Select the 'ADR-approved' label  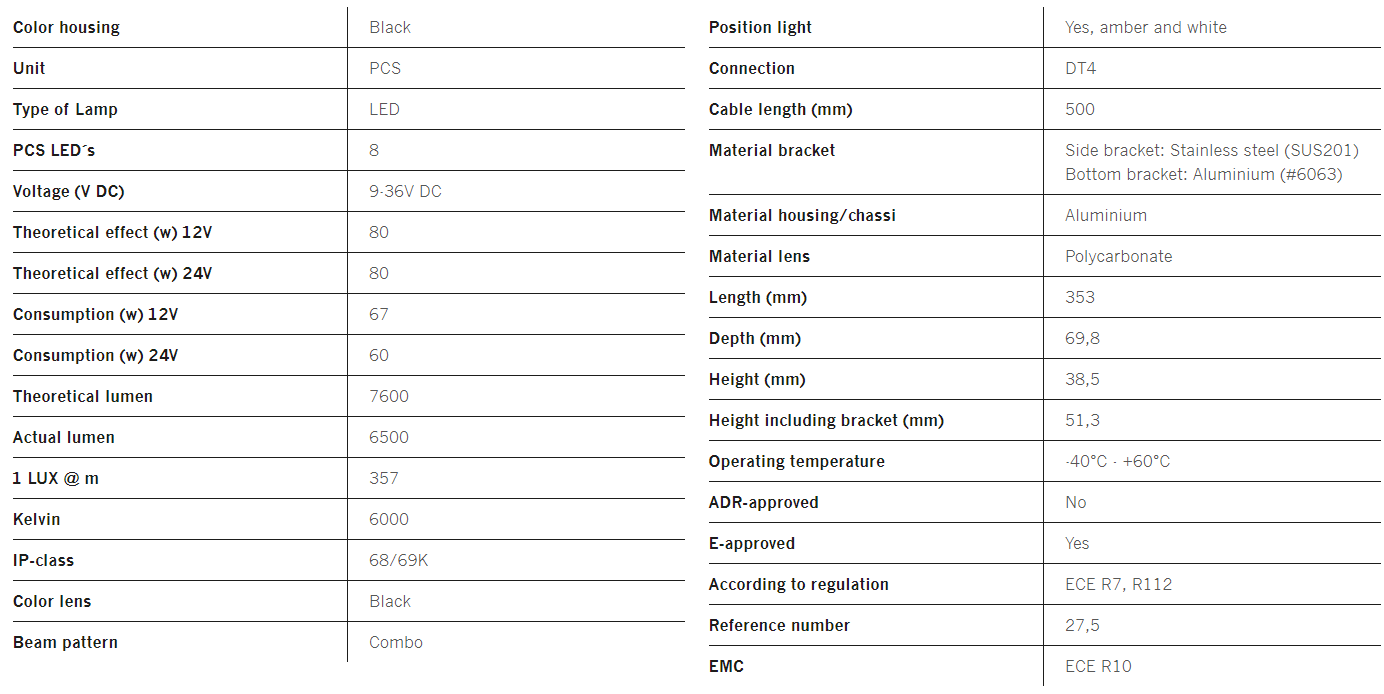(764, 503)
